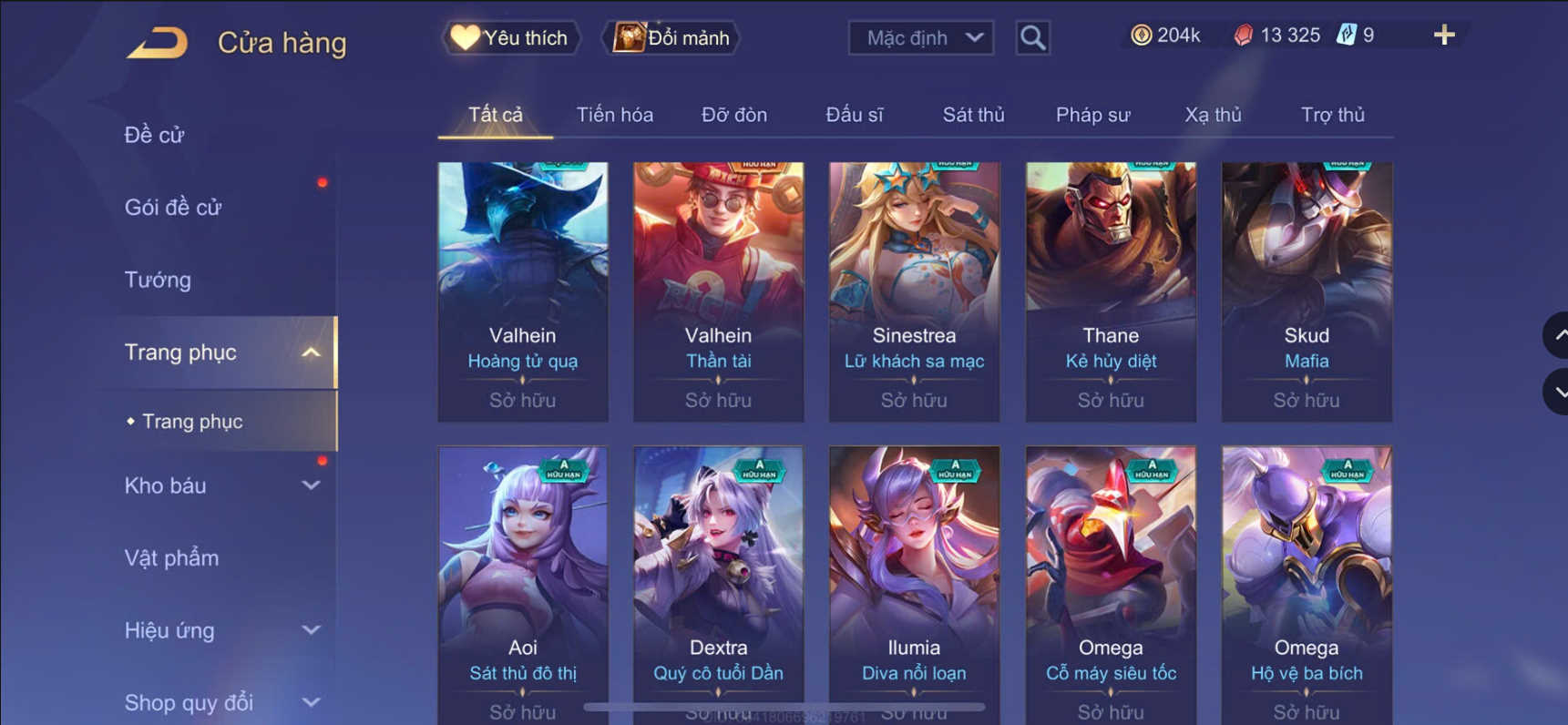Click the gold coin icon showing 204k
The width and height of the screenshot is (1568, 725).
pos(1141,36)
